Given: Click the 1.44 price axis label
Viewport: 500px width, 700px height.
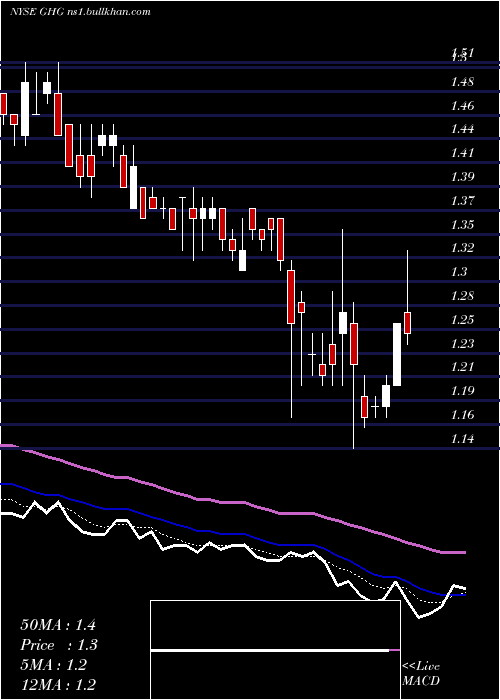Looking at the screenshot, I should click(x=462, y=129).
